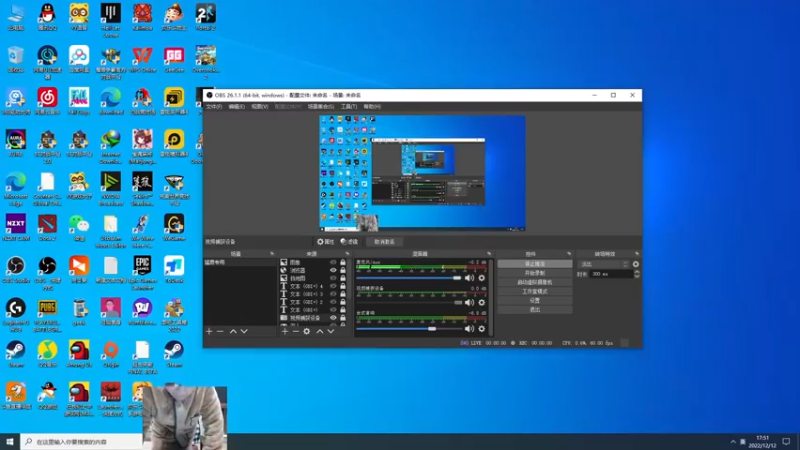Pop out the 场景 Scenes dock
Screen dimensions: 800x450
[x=271, y=254]
